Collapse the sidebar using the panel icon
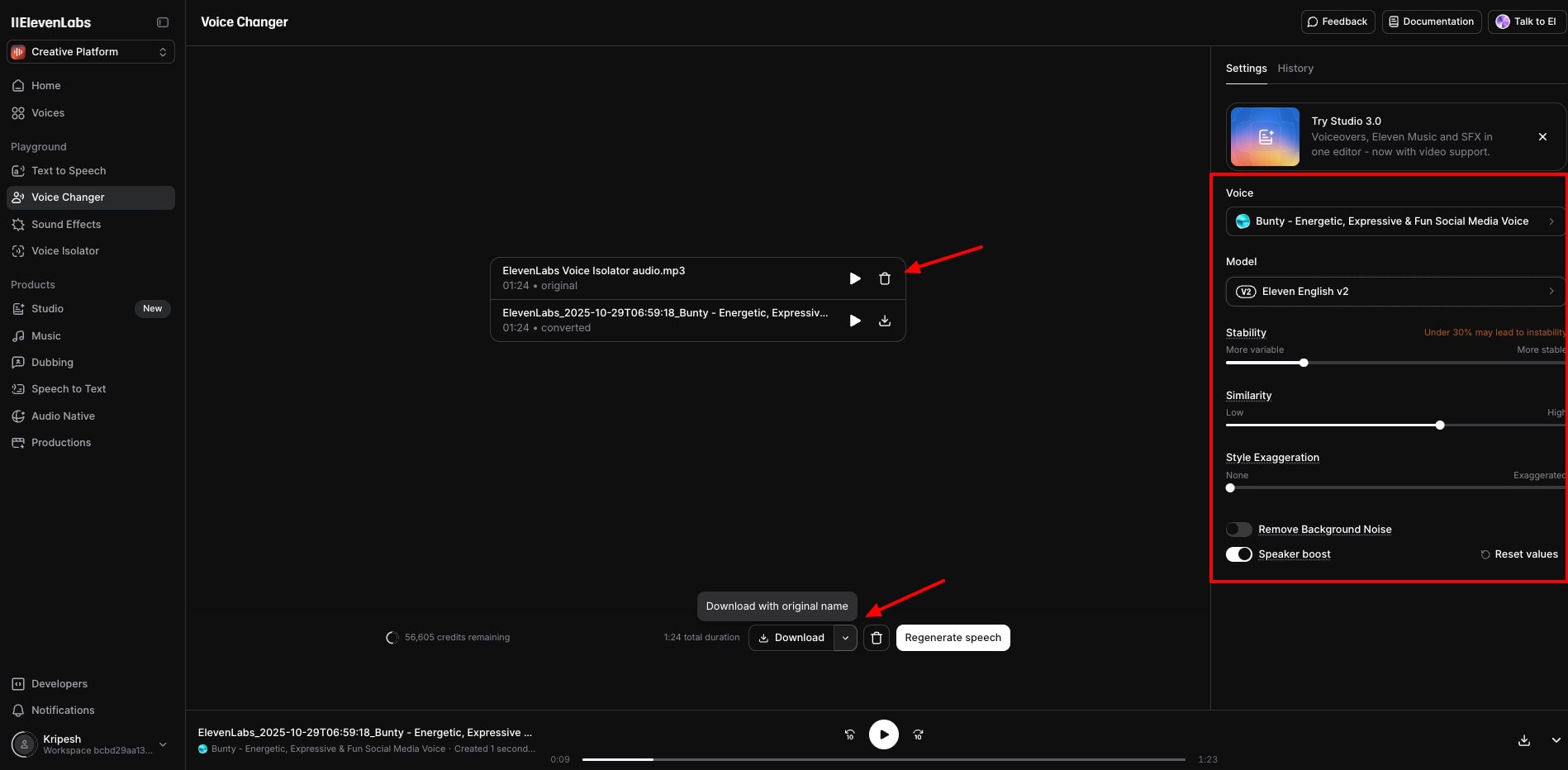This screenshot has height=770, width=1568. [163, 22]
